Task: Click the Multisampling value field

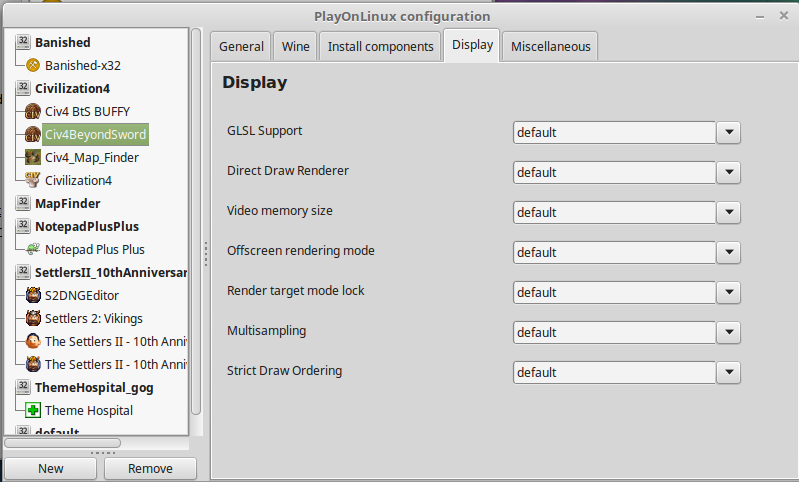Action: [x=615, y=332]
